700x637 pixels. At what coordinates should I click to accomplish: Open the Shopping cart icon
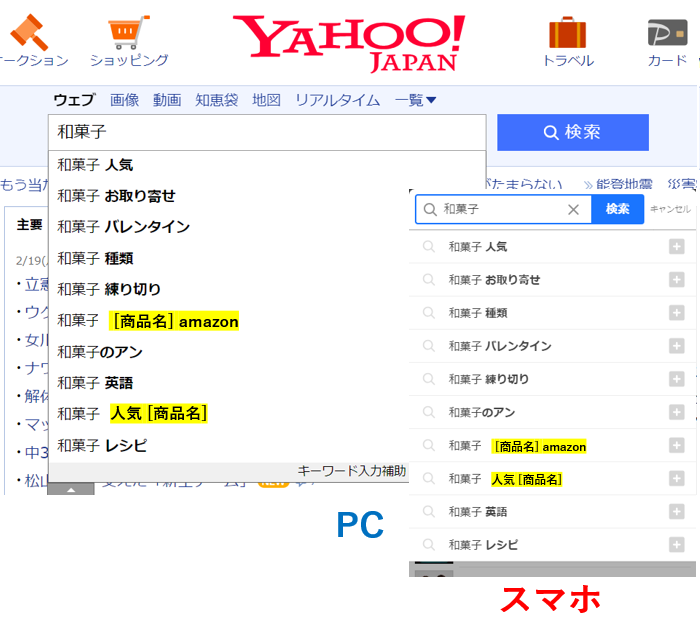point(129,32)
